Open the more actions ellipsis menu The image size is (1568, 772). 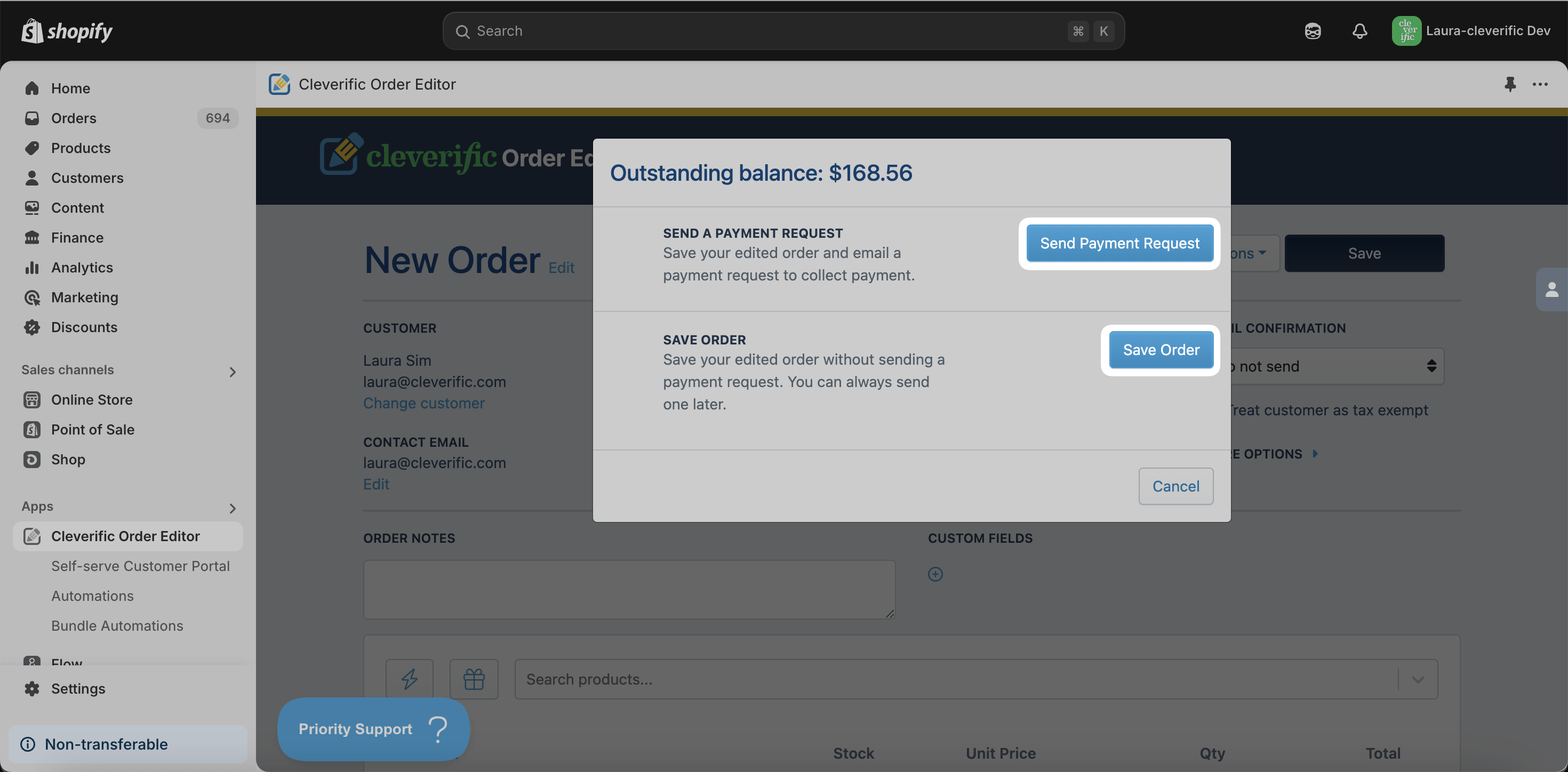[1541, 85]
